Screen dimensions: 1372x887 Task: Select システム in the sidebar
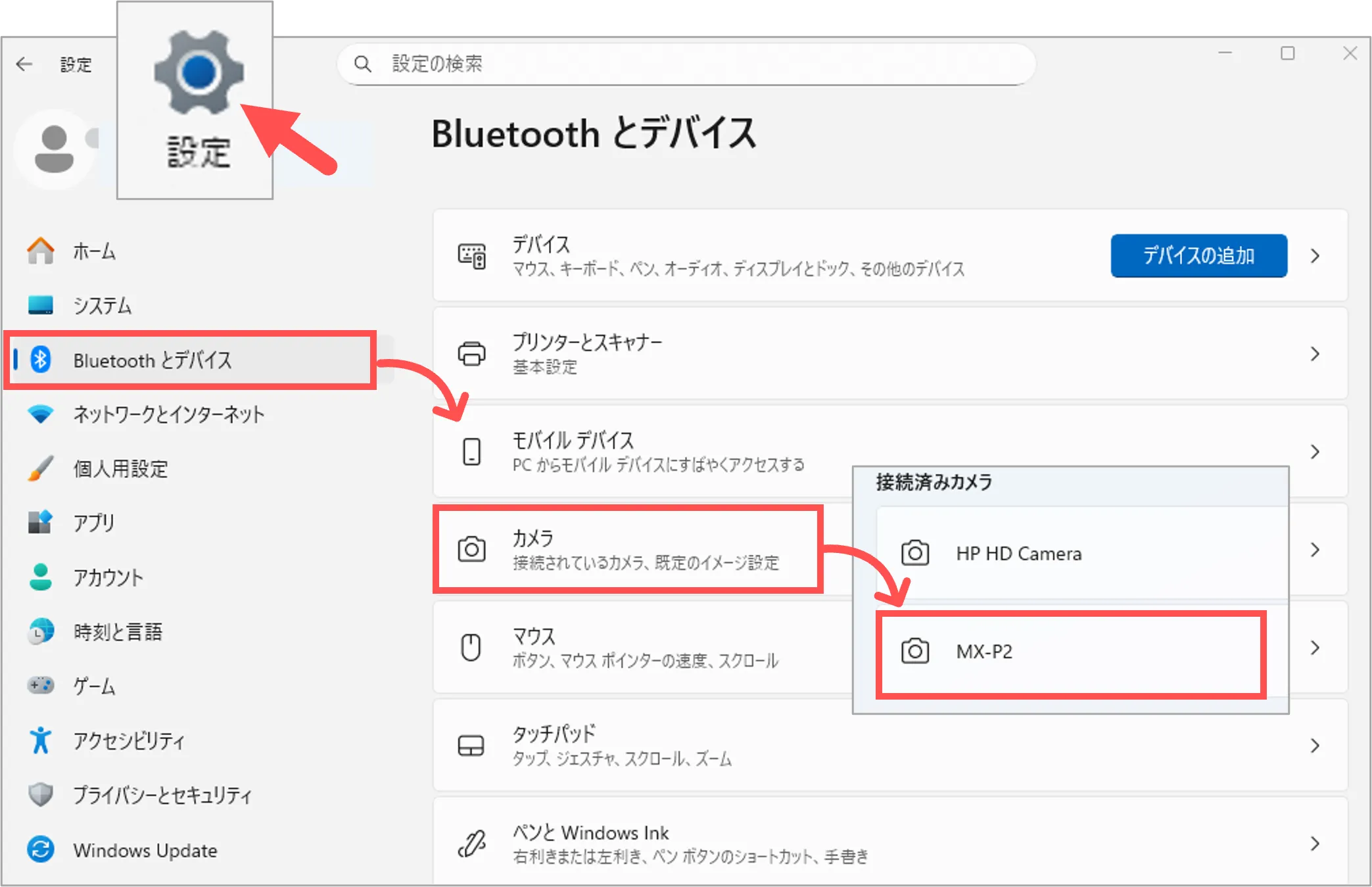102,306
